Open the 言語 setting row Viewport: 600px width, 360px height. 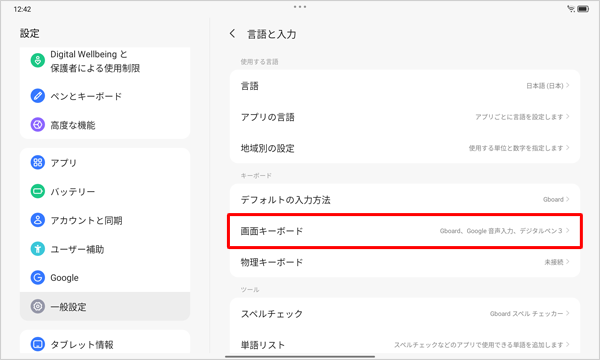[405, 86]
